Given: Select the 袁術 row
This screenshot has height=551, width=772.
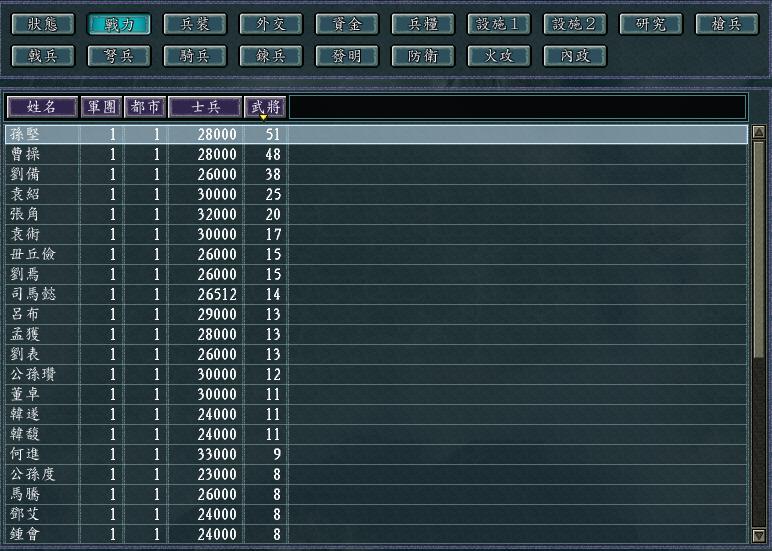Looking at the screenshot, I should click(377, 234).
